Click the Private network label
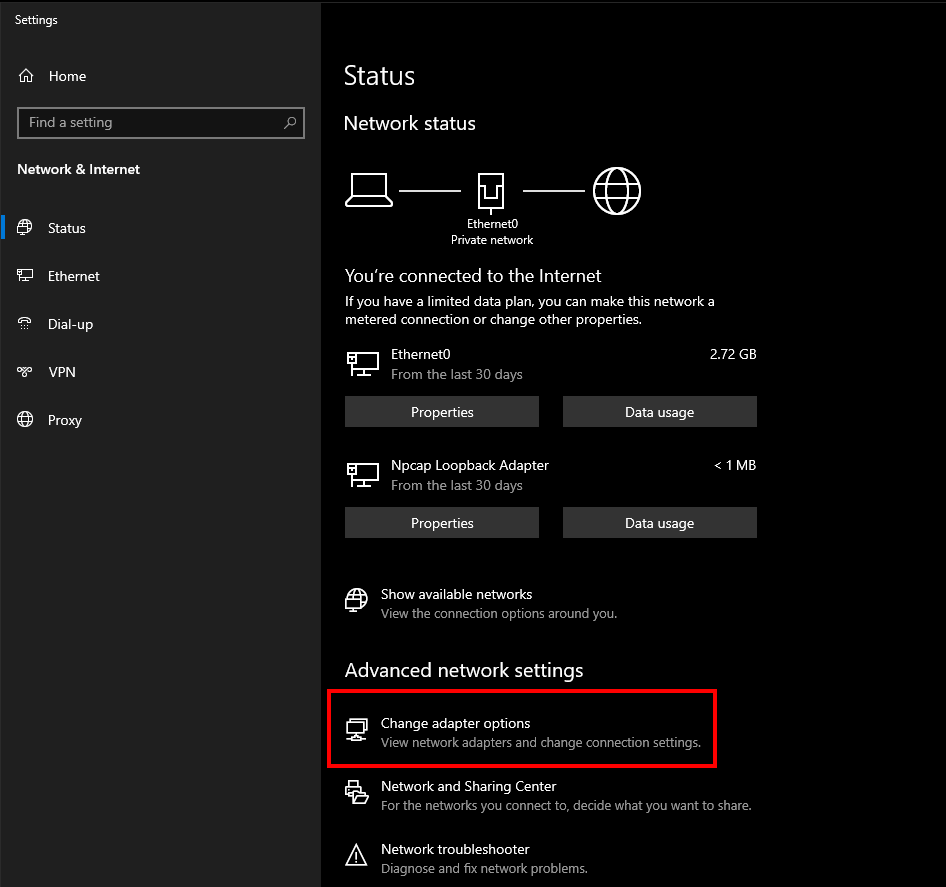946x887 pixels. click(492, 240)
